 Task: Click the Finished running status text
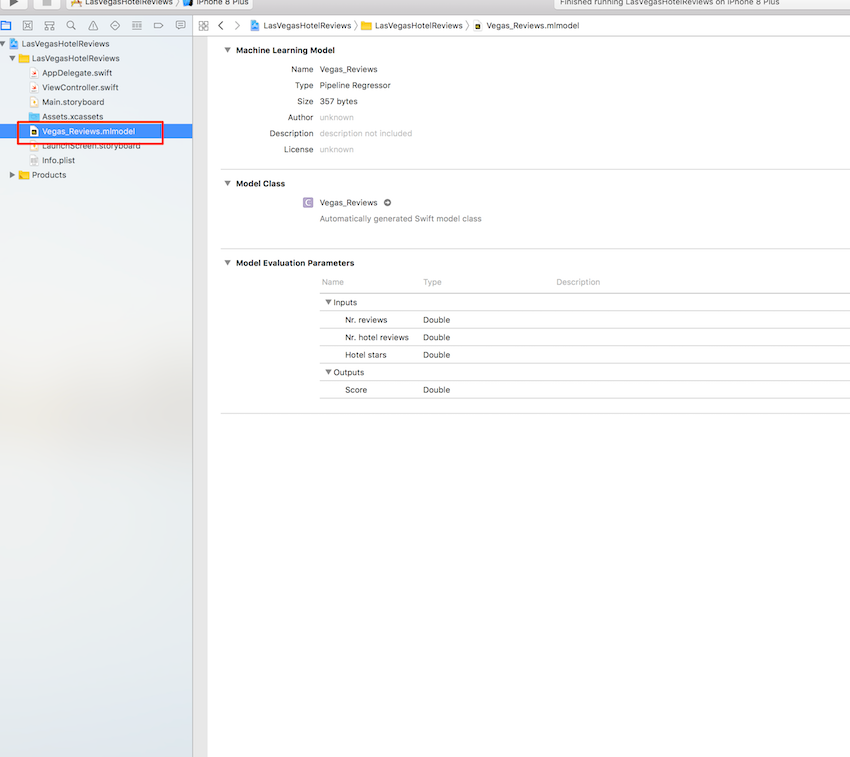click(x=669, y=3)
